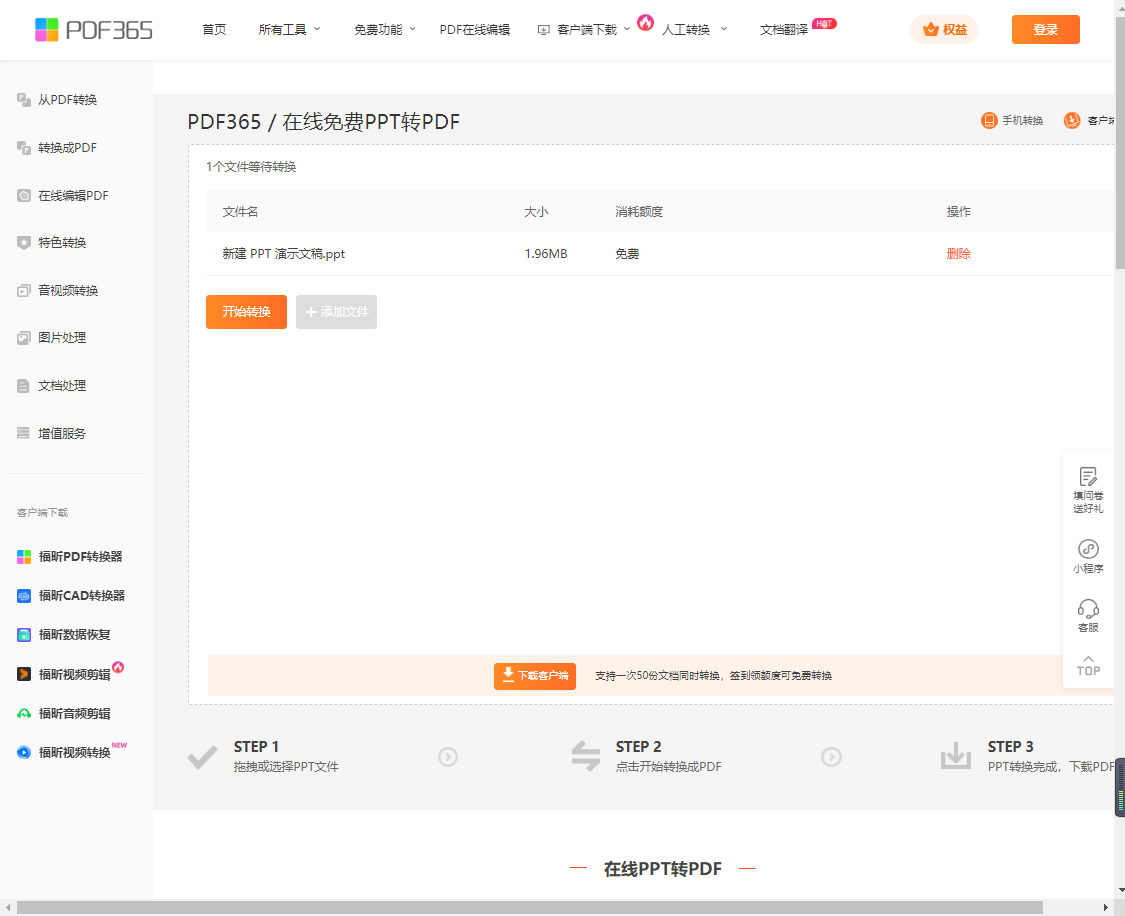Click the 操作 column header
The height and width of the screenshot is (916, 1125).
tap(959, 212)
